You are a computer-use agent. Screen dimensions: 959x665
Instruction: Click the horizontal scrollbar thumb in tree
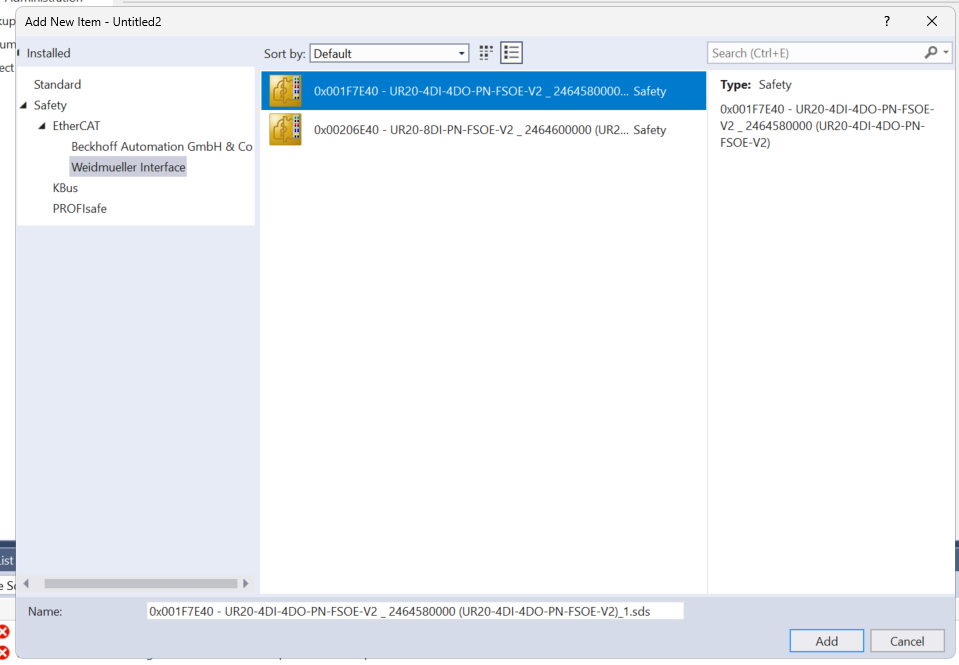pyautogui.click(x=141, y=584)
